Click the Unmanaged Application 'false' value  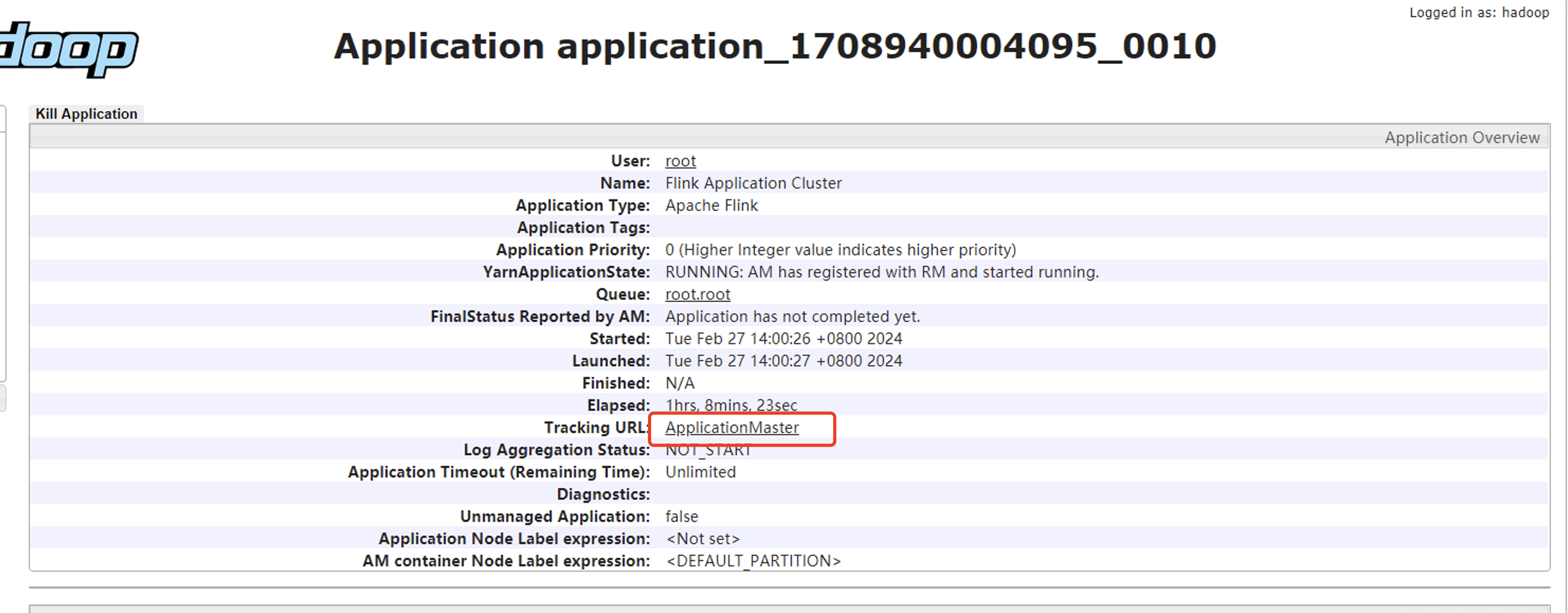click(681, 517)
